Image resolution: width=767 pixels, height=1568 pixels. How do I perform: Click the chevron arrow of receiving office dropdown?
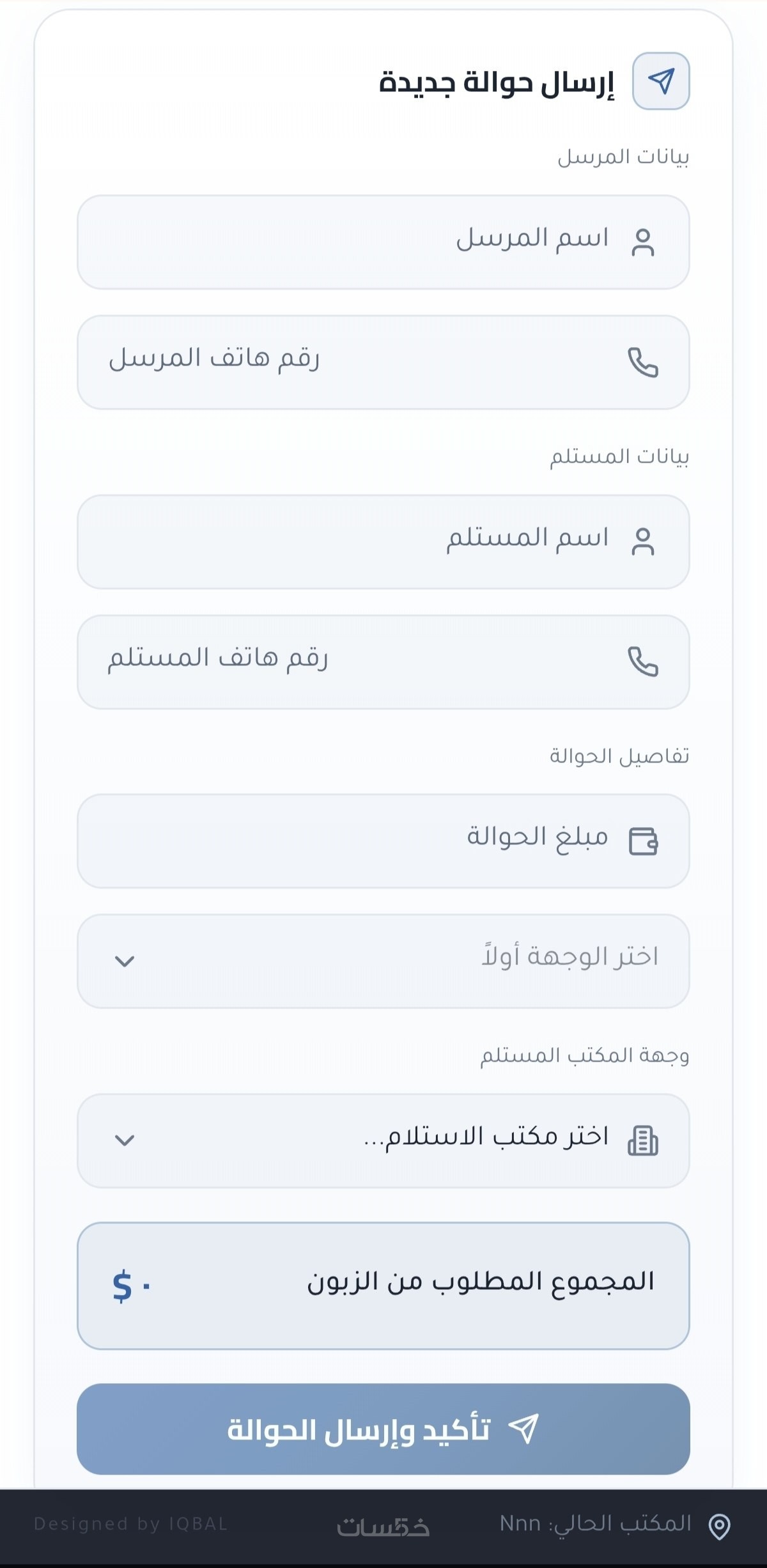(x=125, y=1140)
